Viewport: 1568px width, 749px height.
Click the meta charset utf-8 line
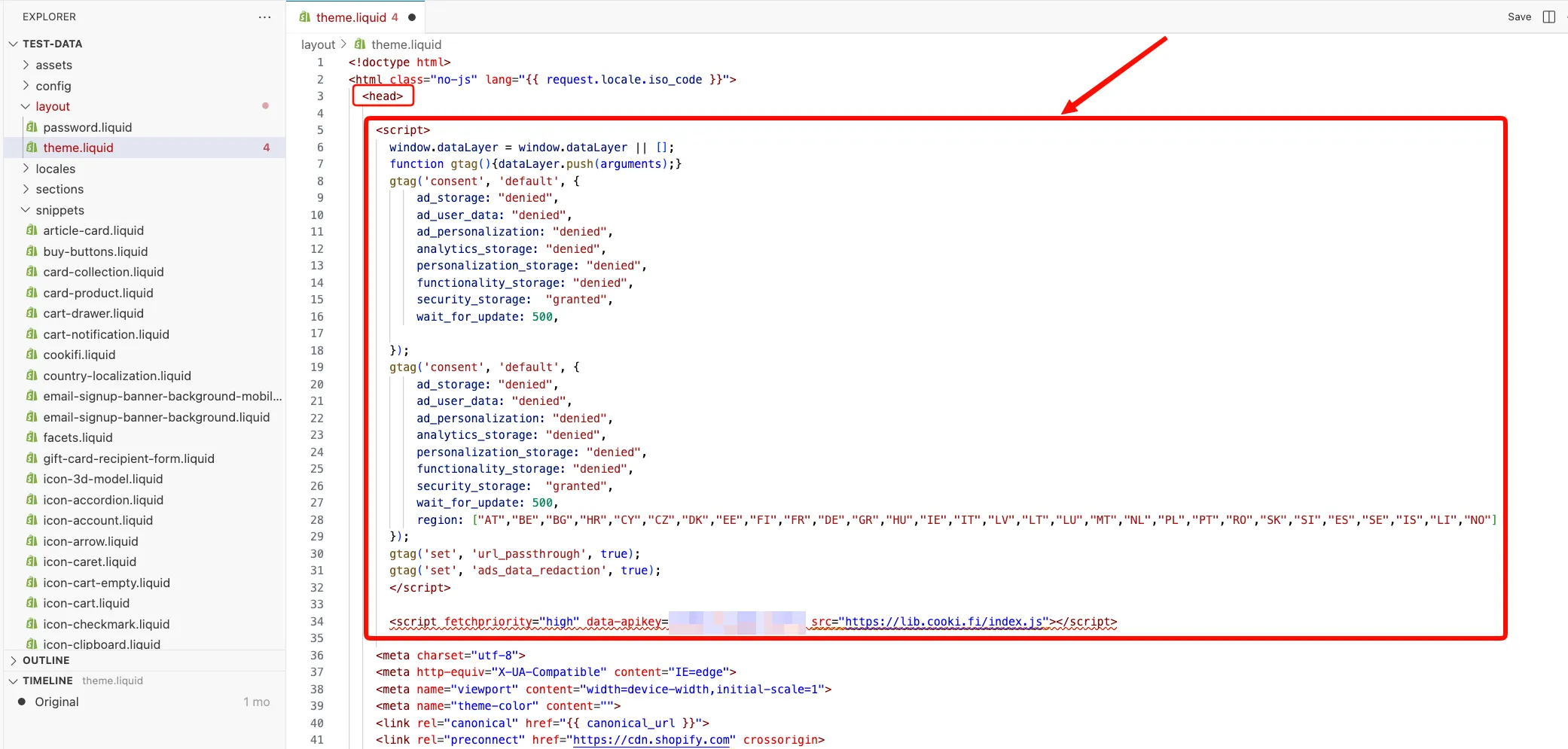click(450, 656)
